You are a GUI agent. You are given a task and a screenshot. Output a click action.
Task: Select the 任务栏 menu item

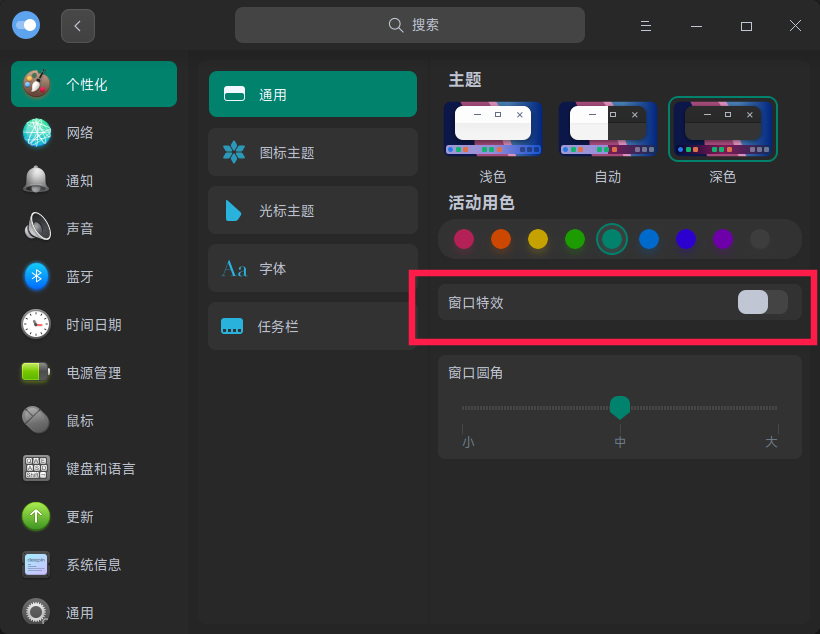click(313, 326)
